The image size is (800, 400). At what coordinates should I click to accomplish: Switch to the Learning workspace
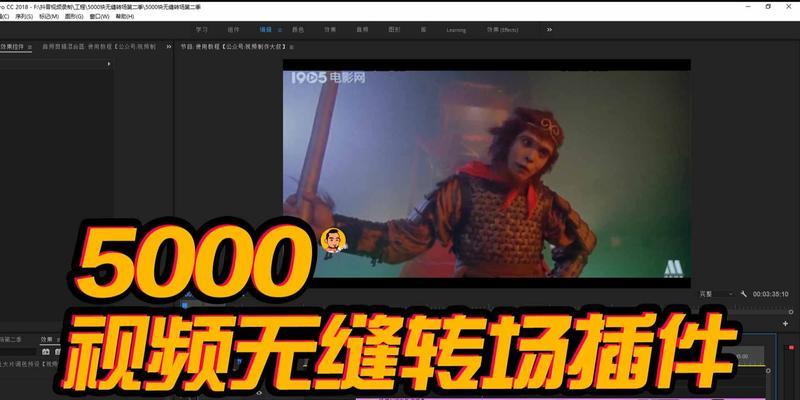456,30
